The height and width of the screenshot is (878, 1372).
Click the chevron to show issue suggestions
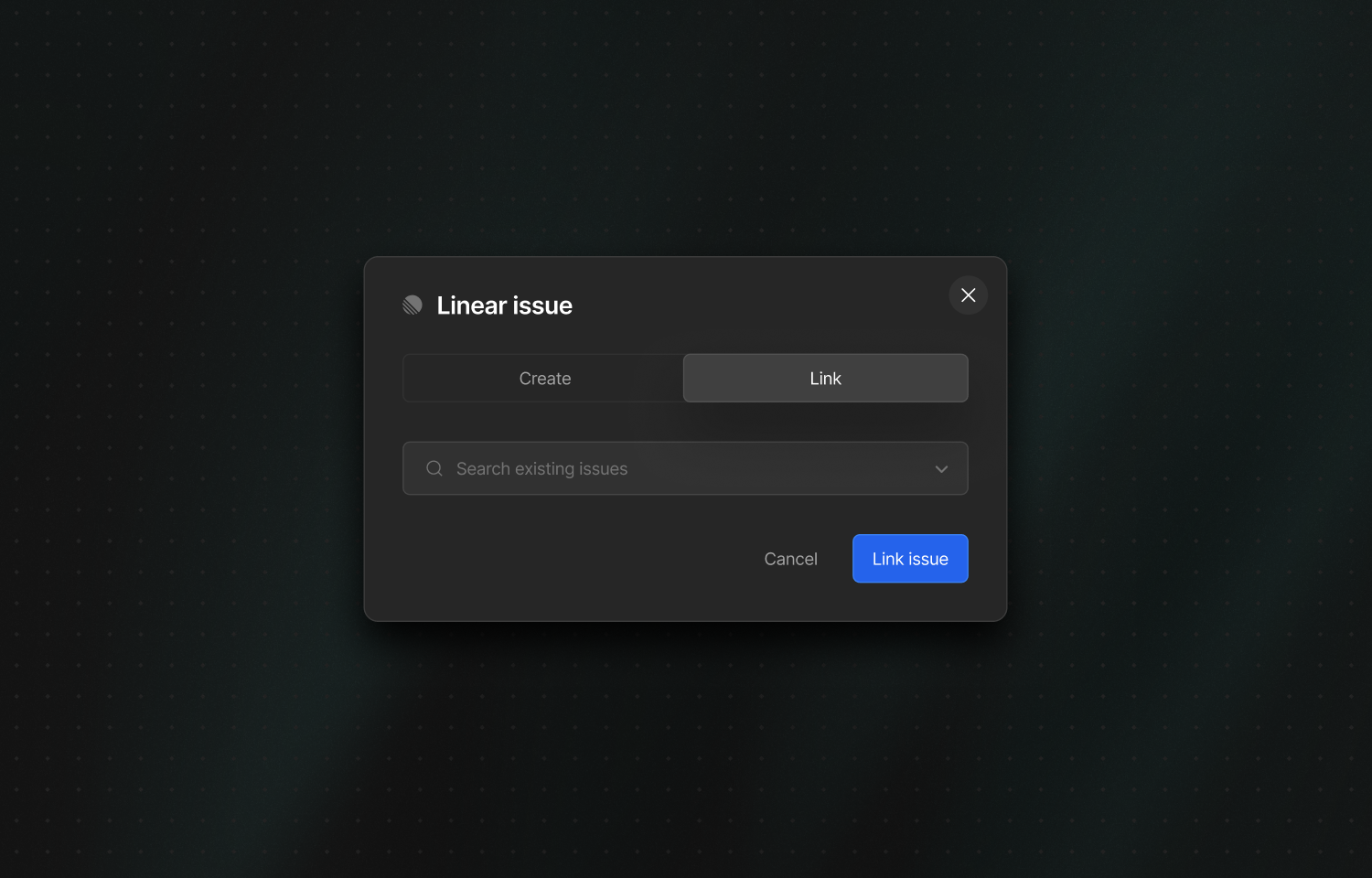pyautogui.click(x=941, y=468)
